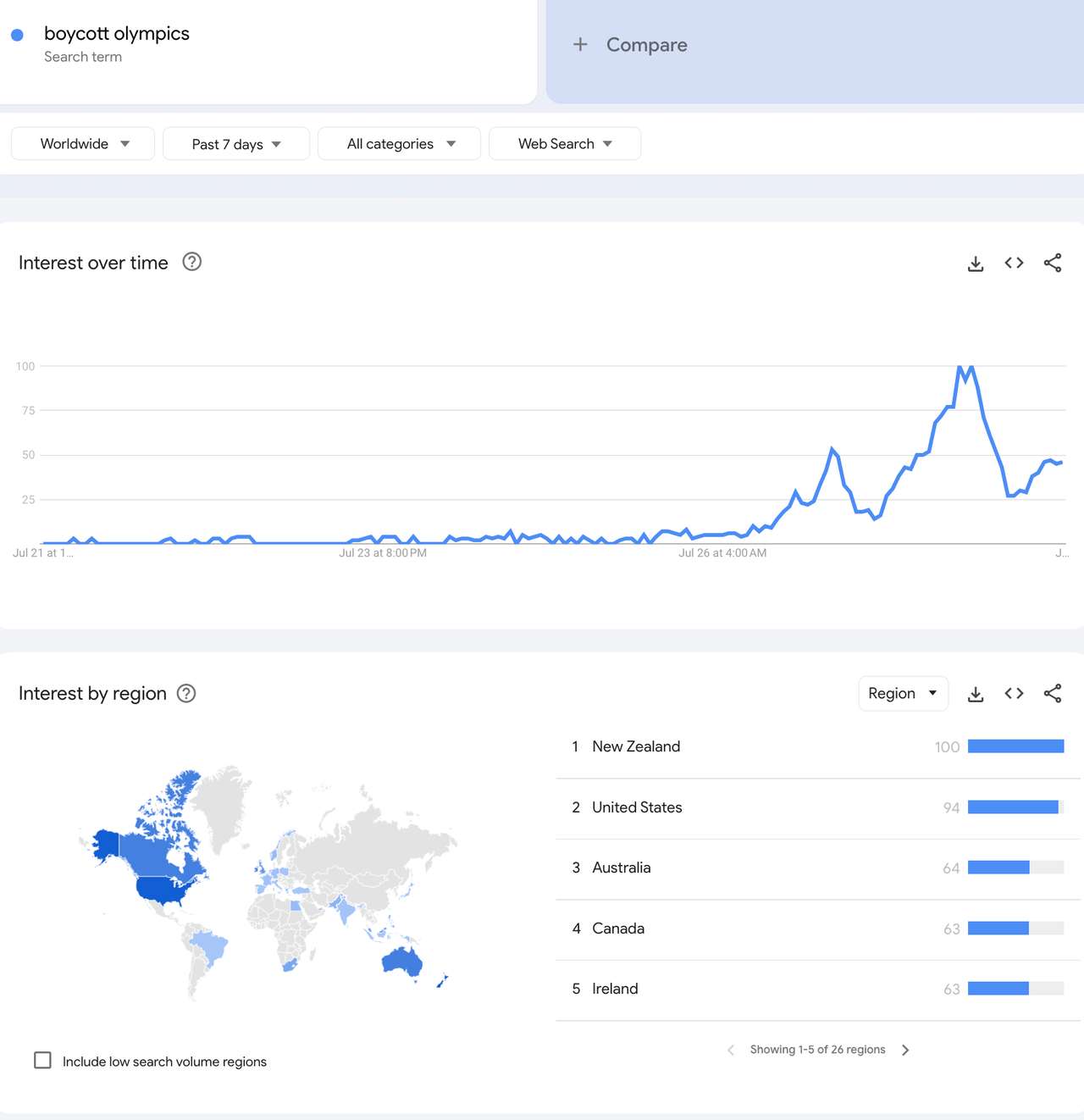Open embed code for Interest over time

click(x=1014, y=263)
